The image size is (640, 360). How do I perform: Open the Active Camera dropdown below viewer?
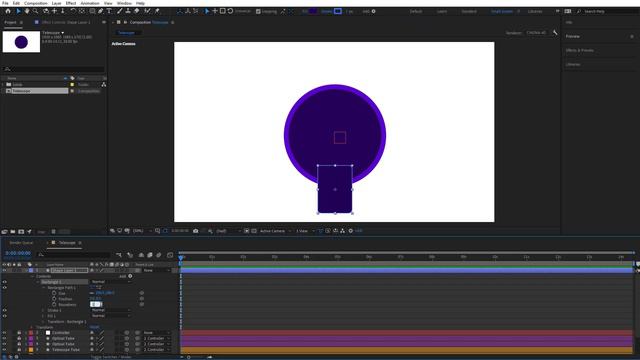click(275, 231)
